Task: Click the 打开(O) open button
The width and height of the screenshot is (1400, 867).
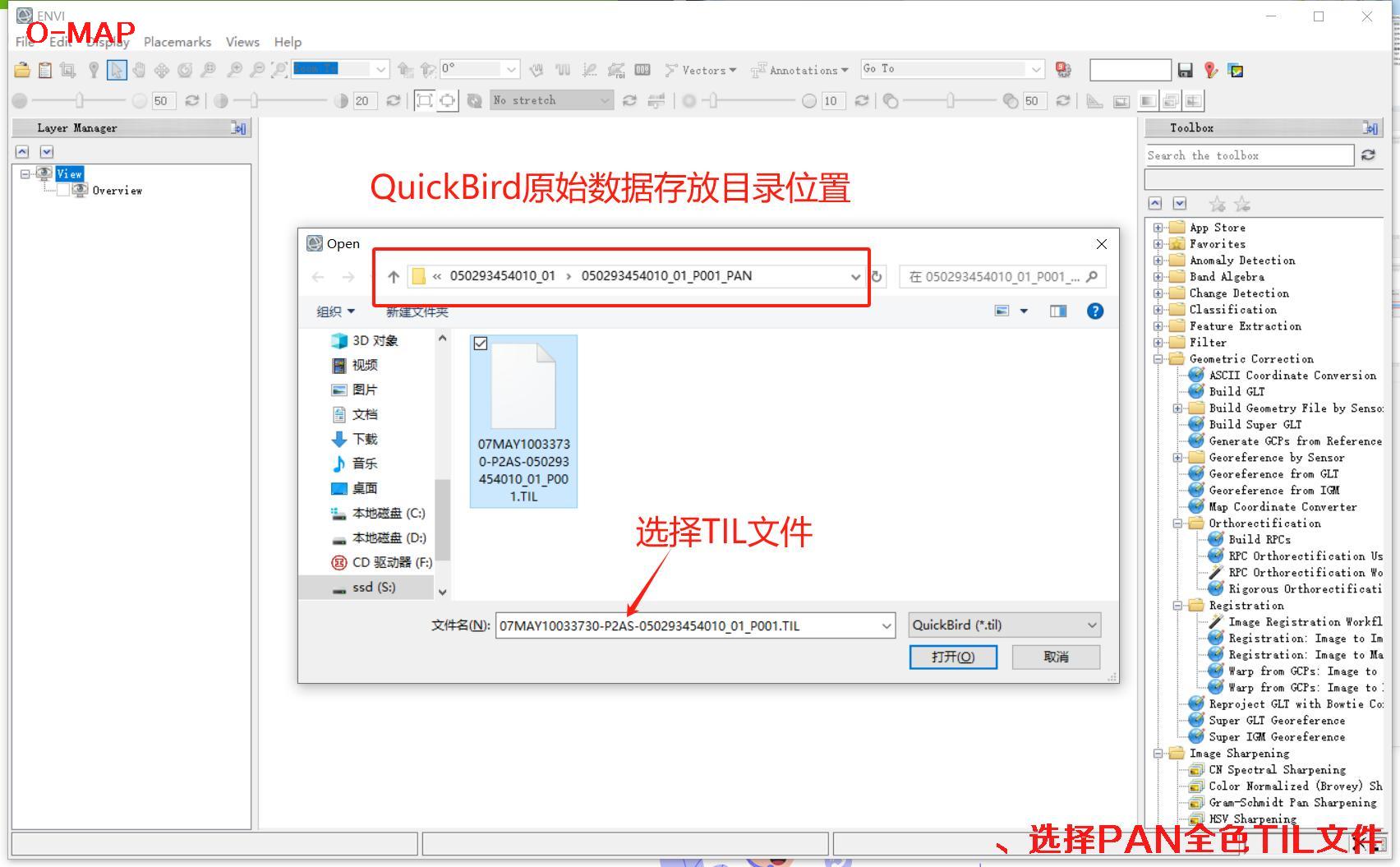Action: pos(953,657)
